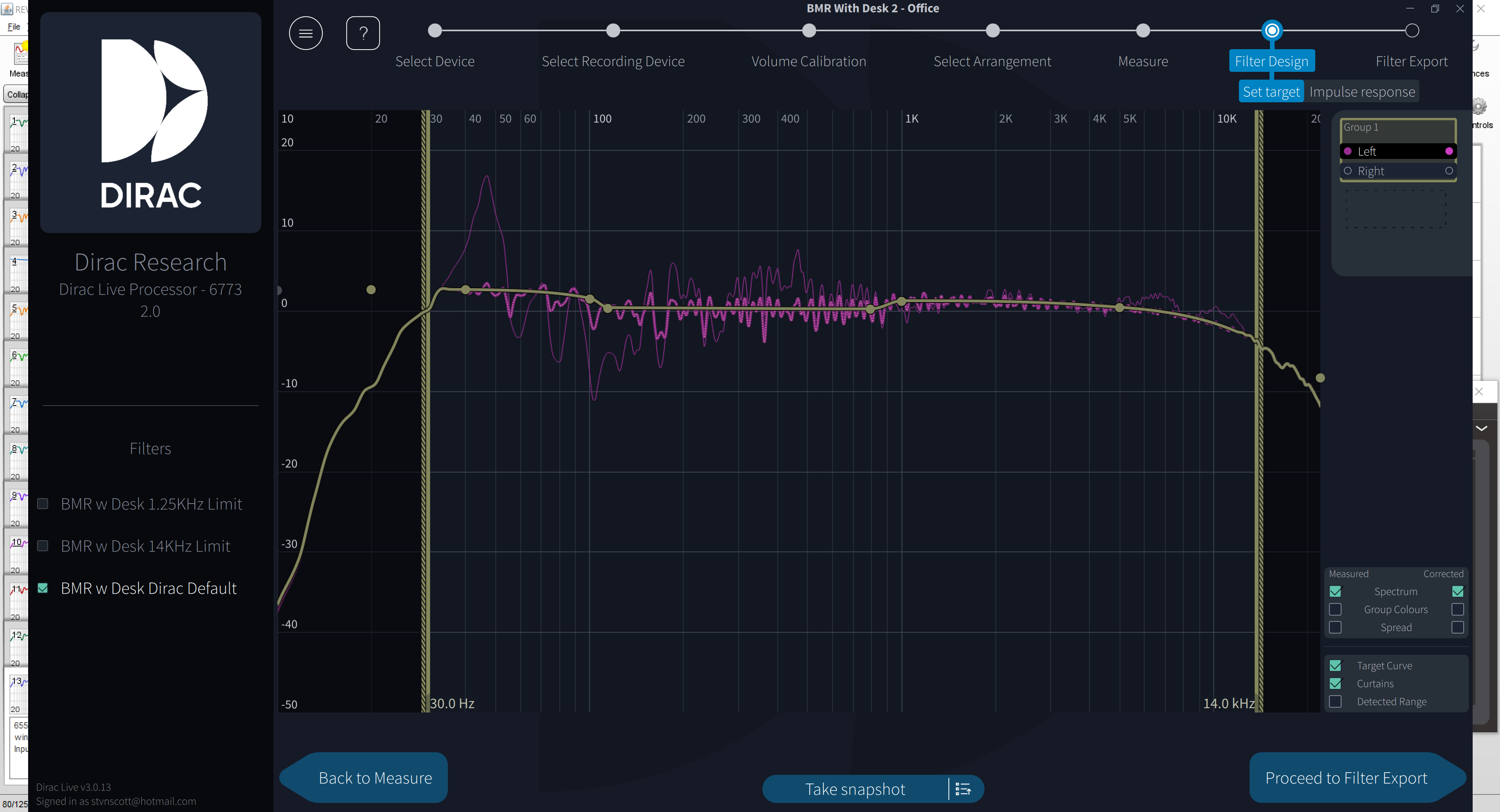The height and width of the screenshot is (812, 1500).
Task: Open the snapshot list icon
Action: 963,789
